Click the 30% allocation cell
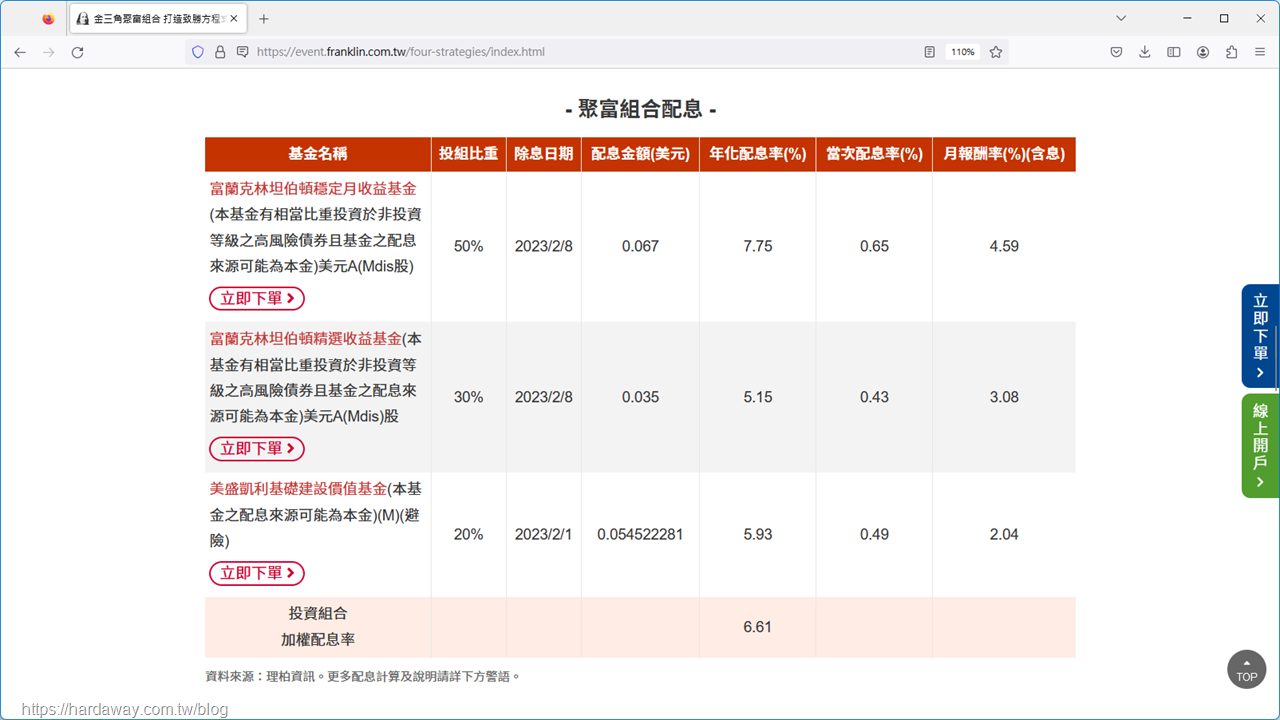1280x720 pixels. coord(468,397)
